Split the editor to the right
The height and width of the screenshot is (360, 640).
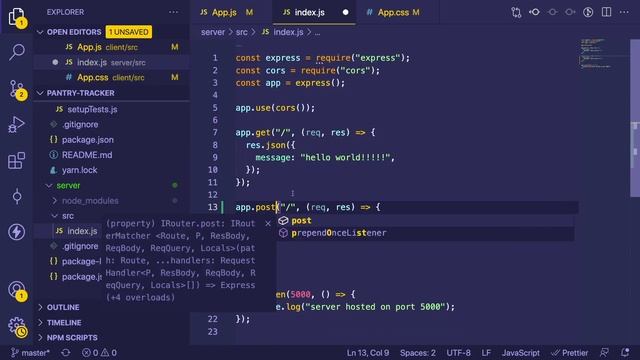pos(607,12)
